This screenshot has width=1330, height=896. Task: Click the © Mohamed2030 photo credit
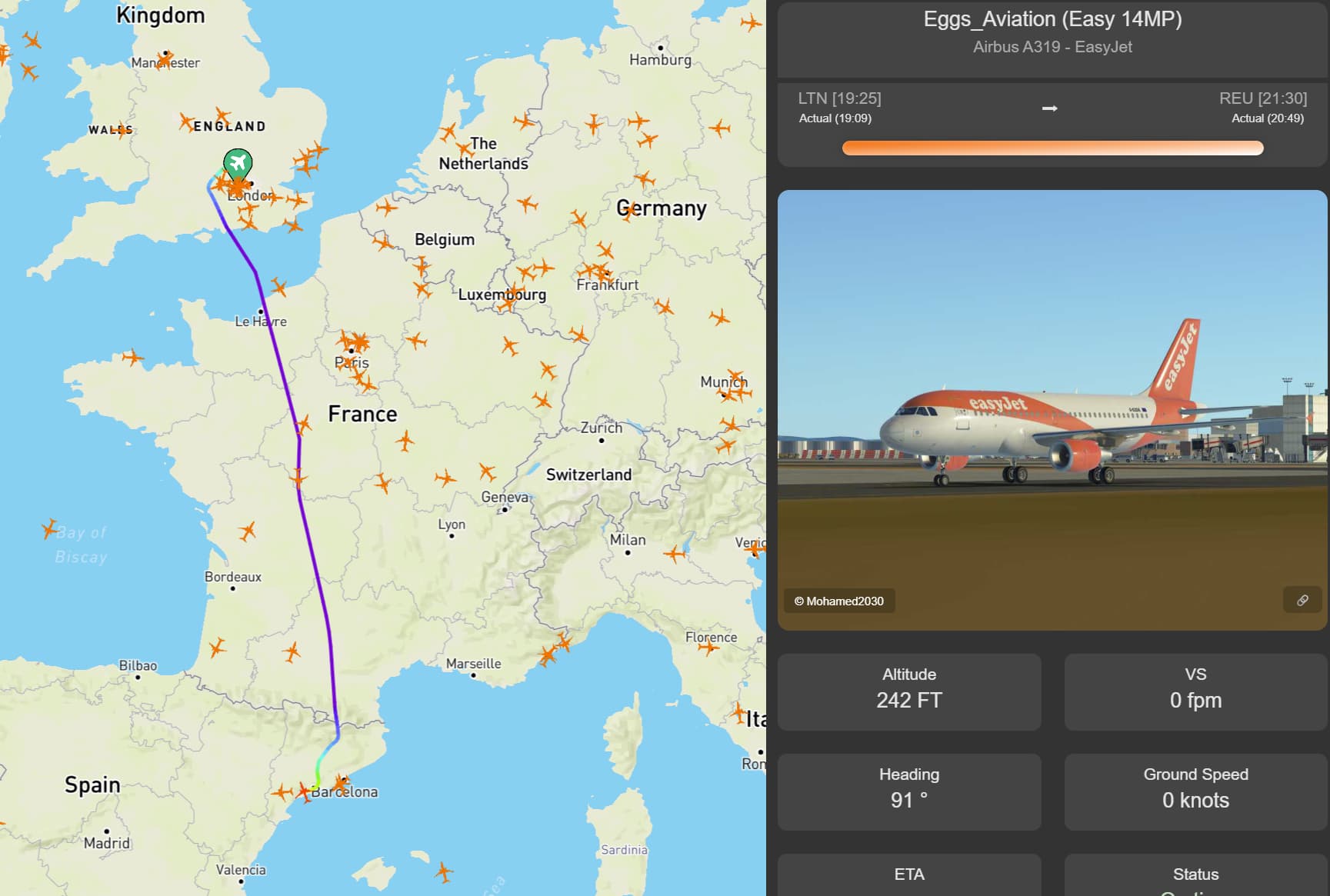coord(839,601)
